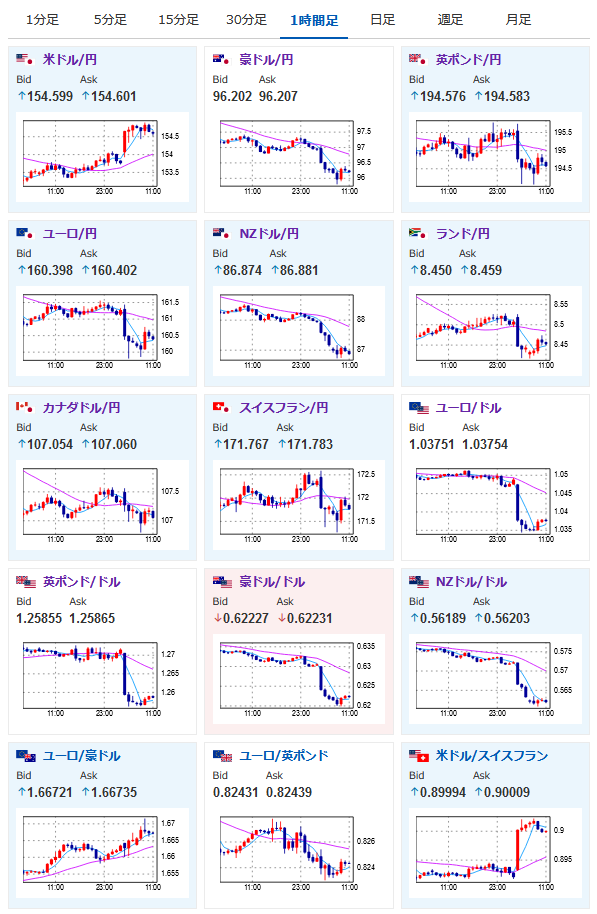Screen dimensions: 597x914
Task: Open the 英ポンド/ドル pair link
Action: [82, 582]
